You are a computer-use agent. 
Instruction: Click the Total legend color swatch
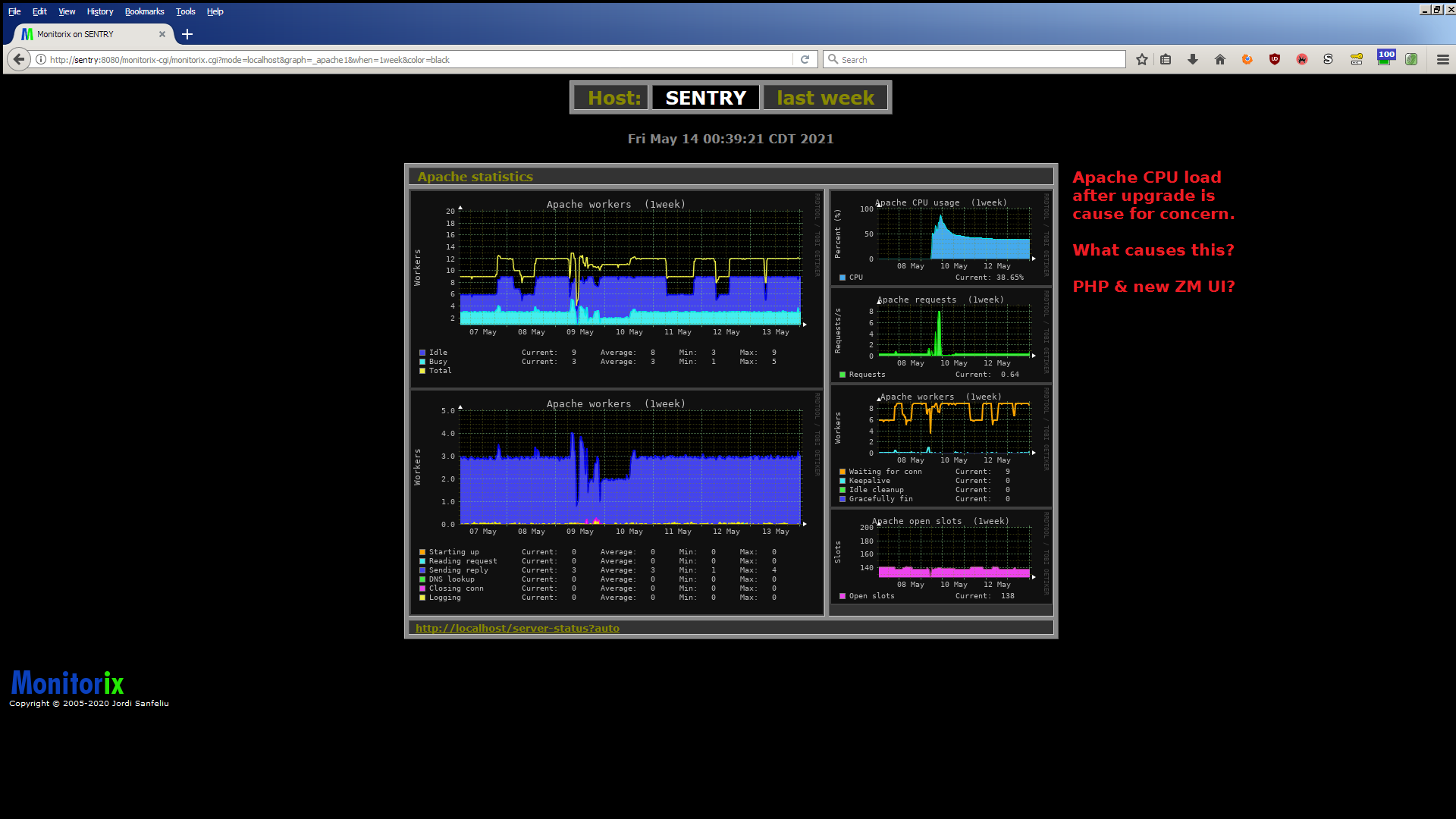click(422, 371)
